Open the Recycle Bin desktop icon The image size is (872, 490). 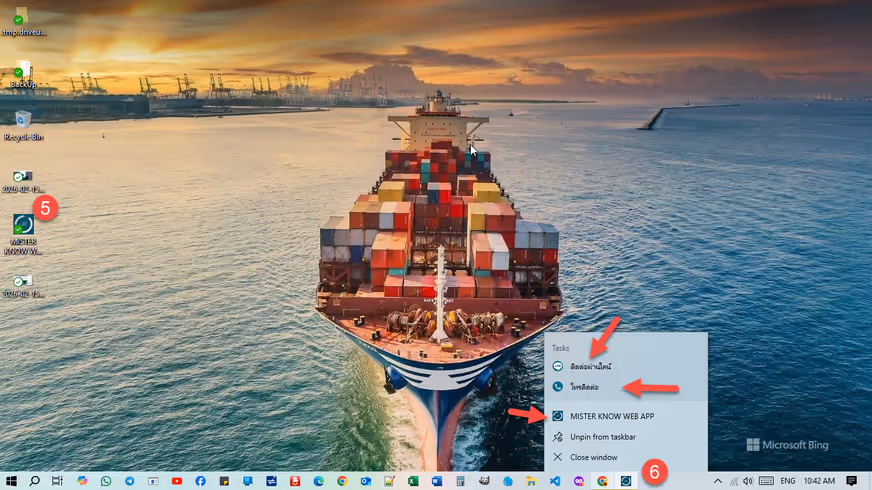click(x=23, y=121)
